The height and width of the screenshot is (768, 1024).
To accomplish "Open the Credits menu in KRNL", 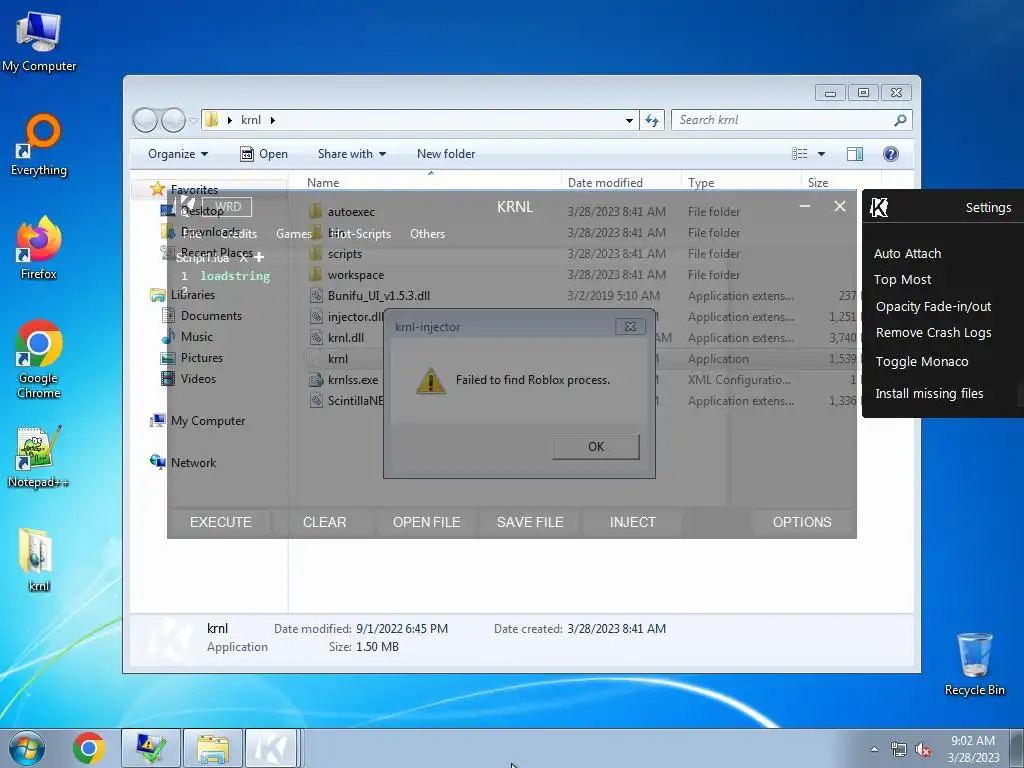I will point(239,234).
